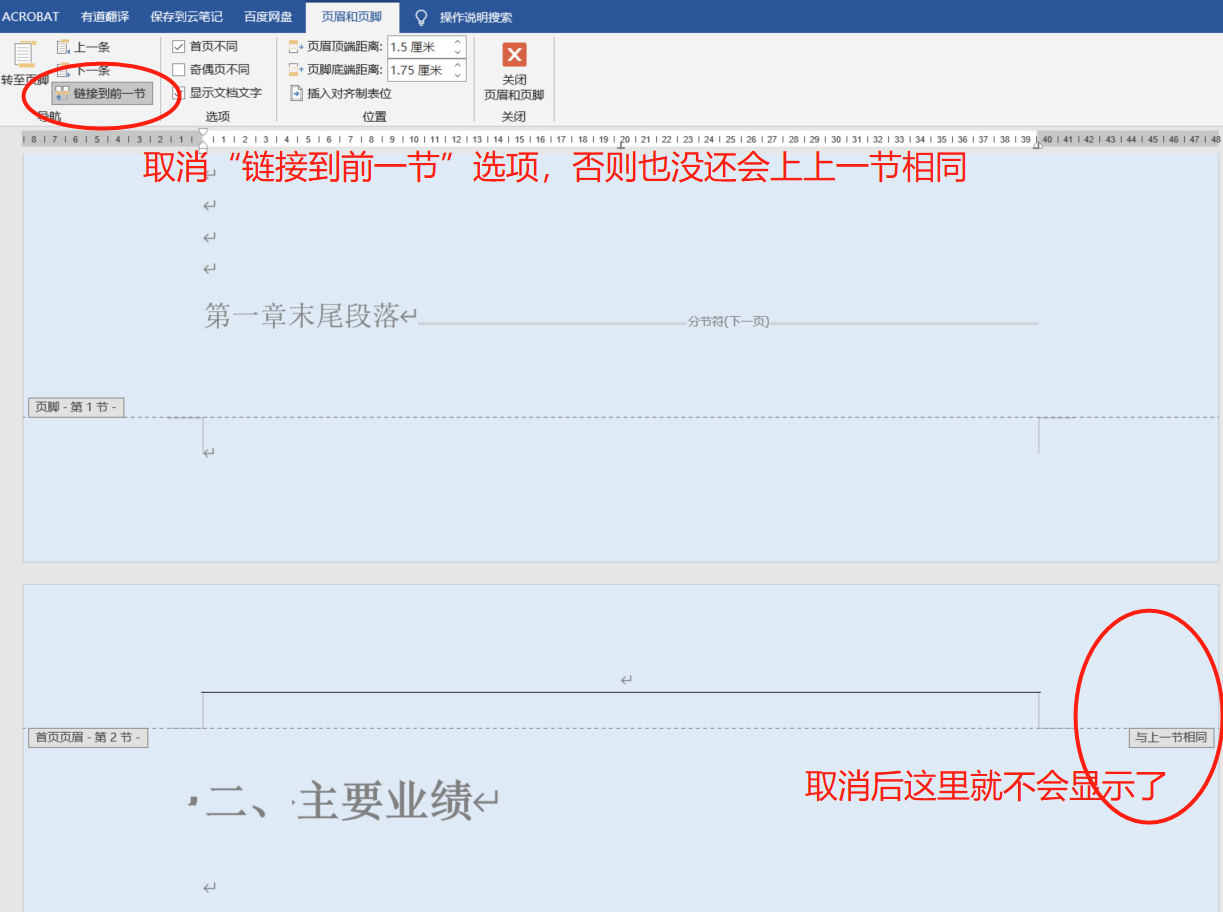This screenshot has width=1223, height=912.
Task: Click the ruler's right indent marker
Action: (x=1037, y=144)
